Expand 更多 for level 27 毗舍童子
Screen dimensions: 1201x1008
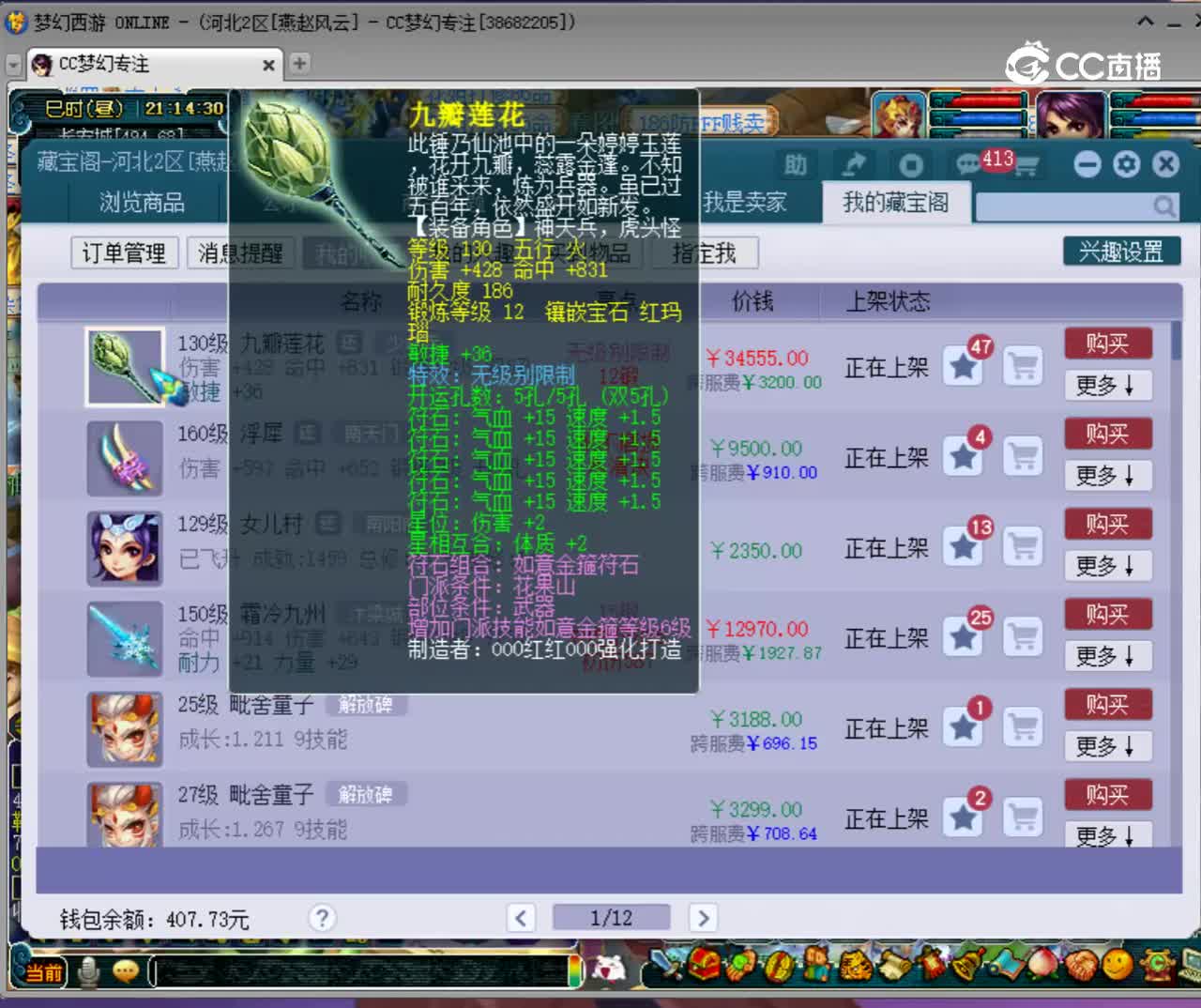(x=1108, y=834)
